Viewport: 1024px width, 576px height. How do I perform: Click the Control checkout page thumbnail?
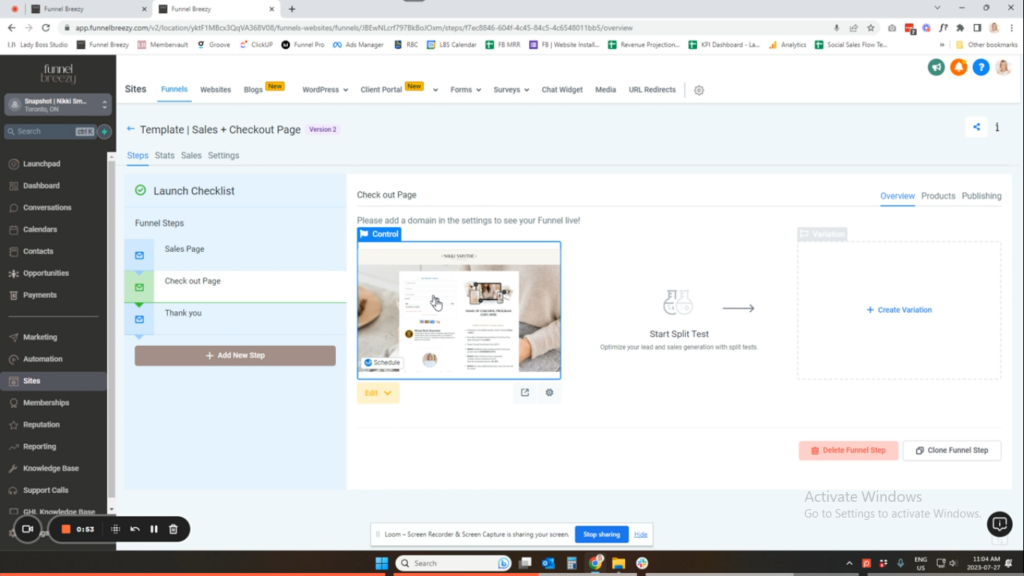[459, 310]
